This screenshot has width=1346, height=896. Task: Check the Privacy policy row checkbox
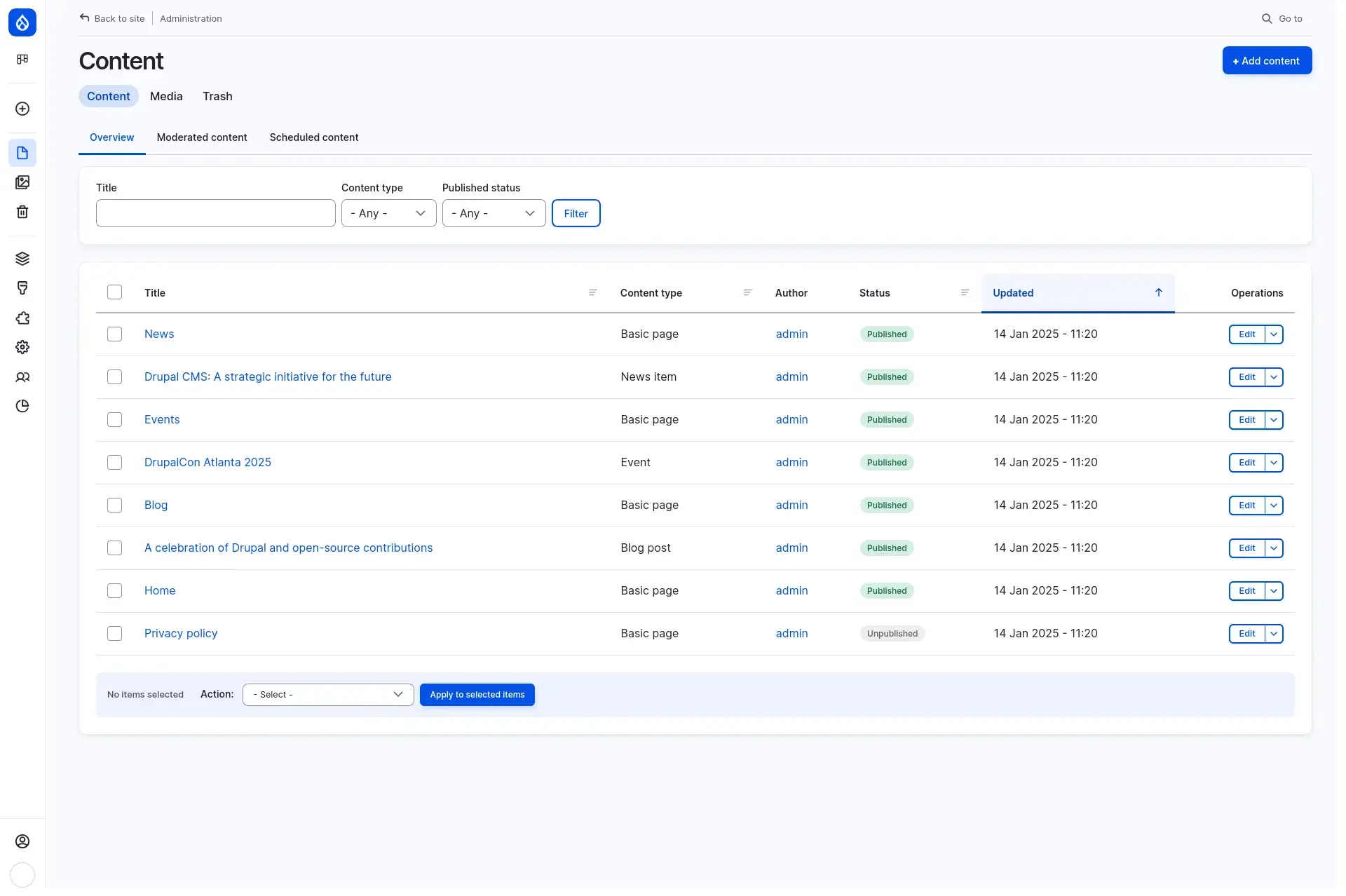[x=115, y=633]
